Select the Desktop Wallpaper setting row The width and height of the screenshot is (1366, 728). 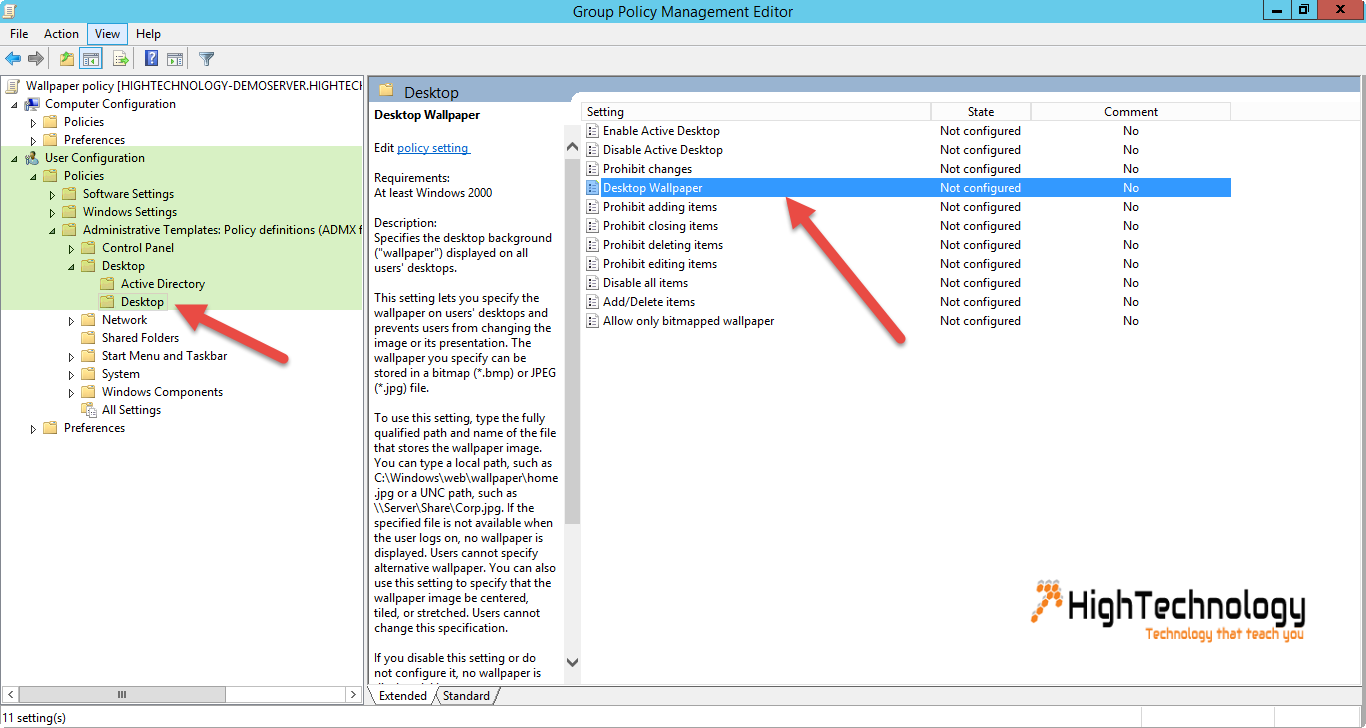[x=906, y=188]
